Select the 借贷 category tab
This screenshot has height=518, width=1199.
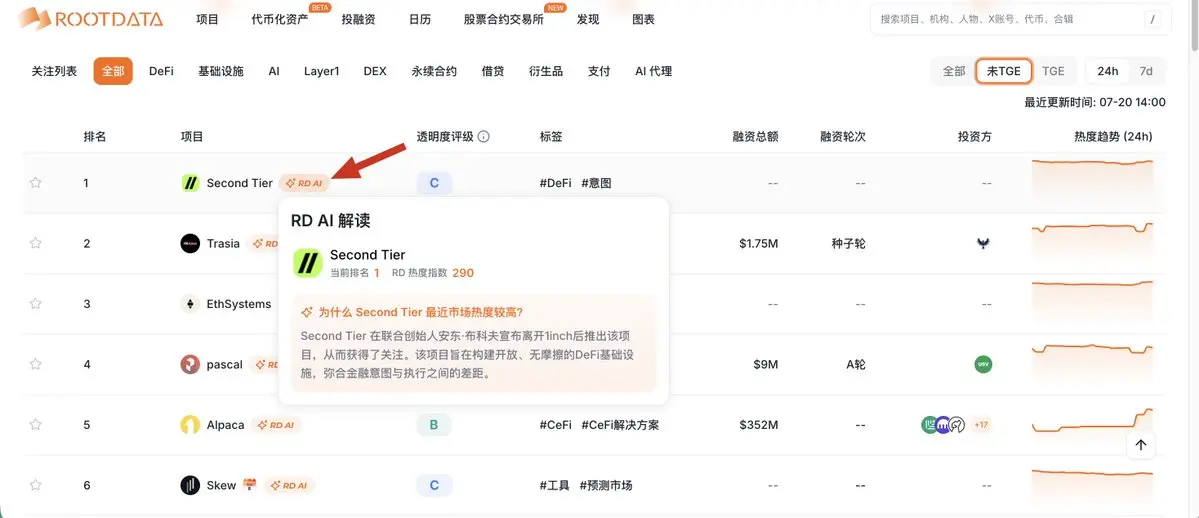(493, 71)
